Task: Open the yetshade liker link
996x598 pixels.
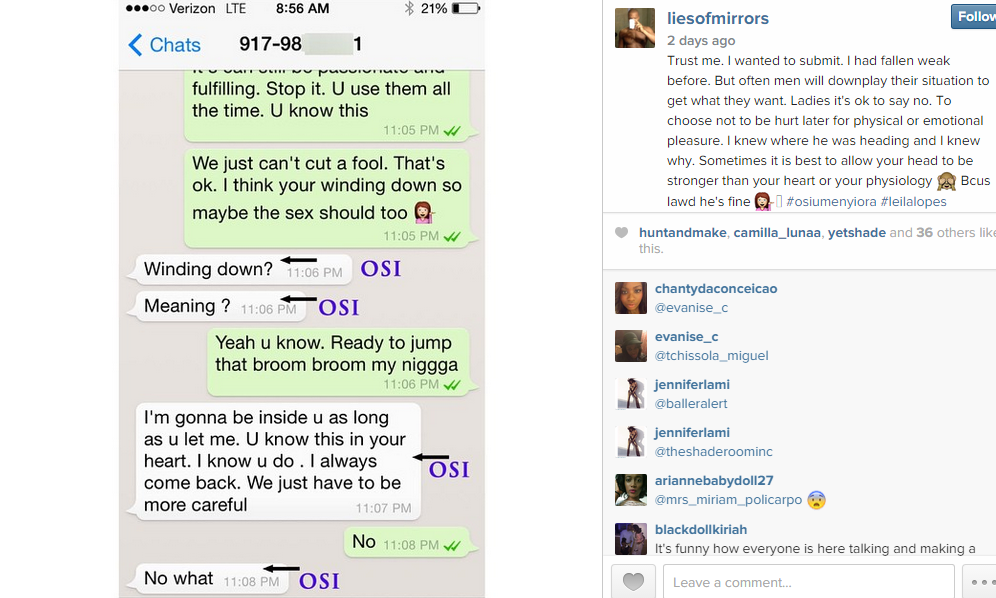Action: [856, 233]
